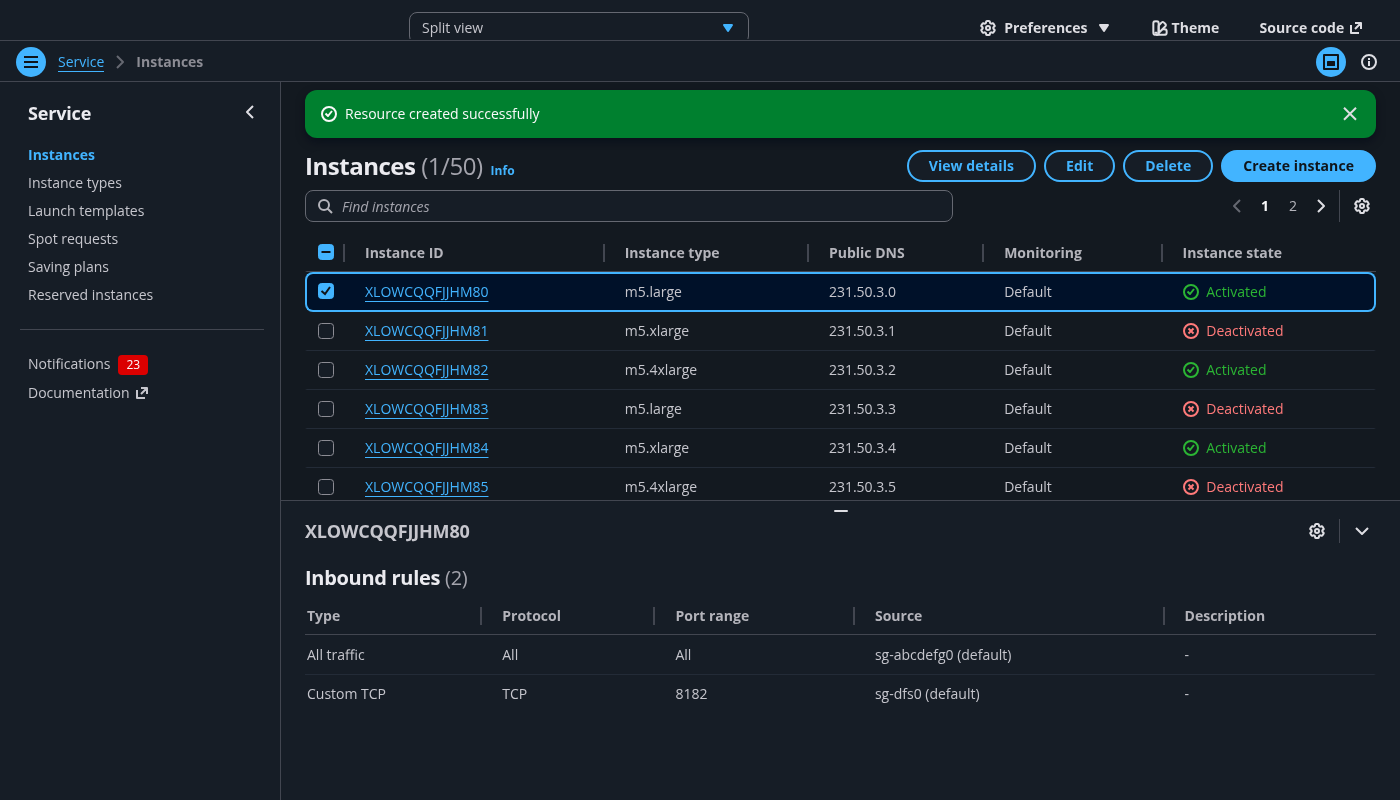Open the Split view dropdown
The image size is (1400, 800).
578,28
